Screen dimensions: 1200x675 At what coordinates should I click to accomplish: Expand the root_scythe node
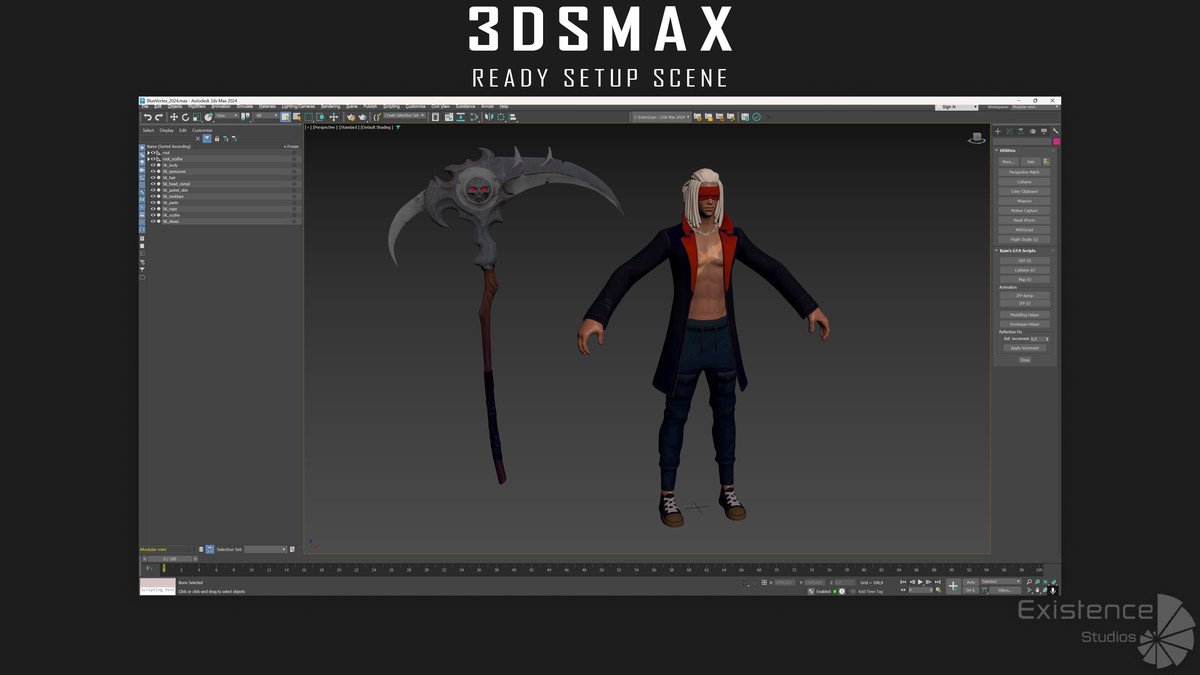pyautogui.click(x=148, y=159)
